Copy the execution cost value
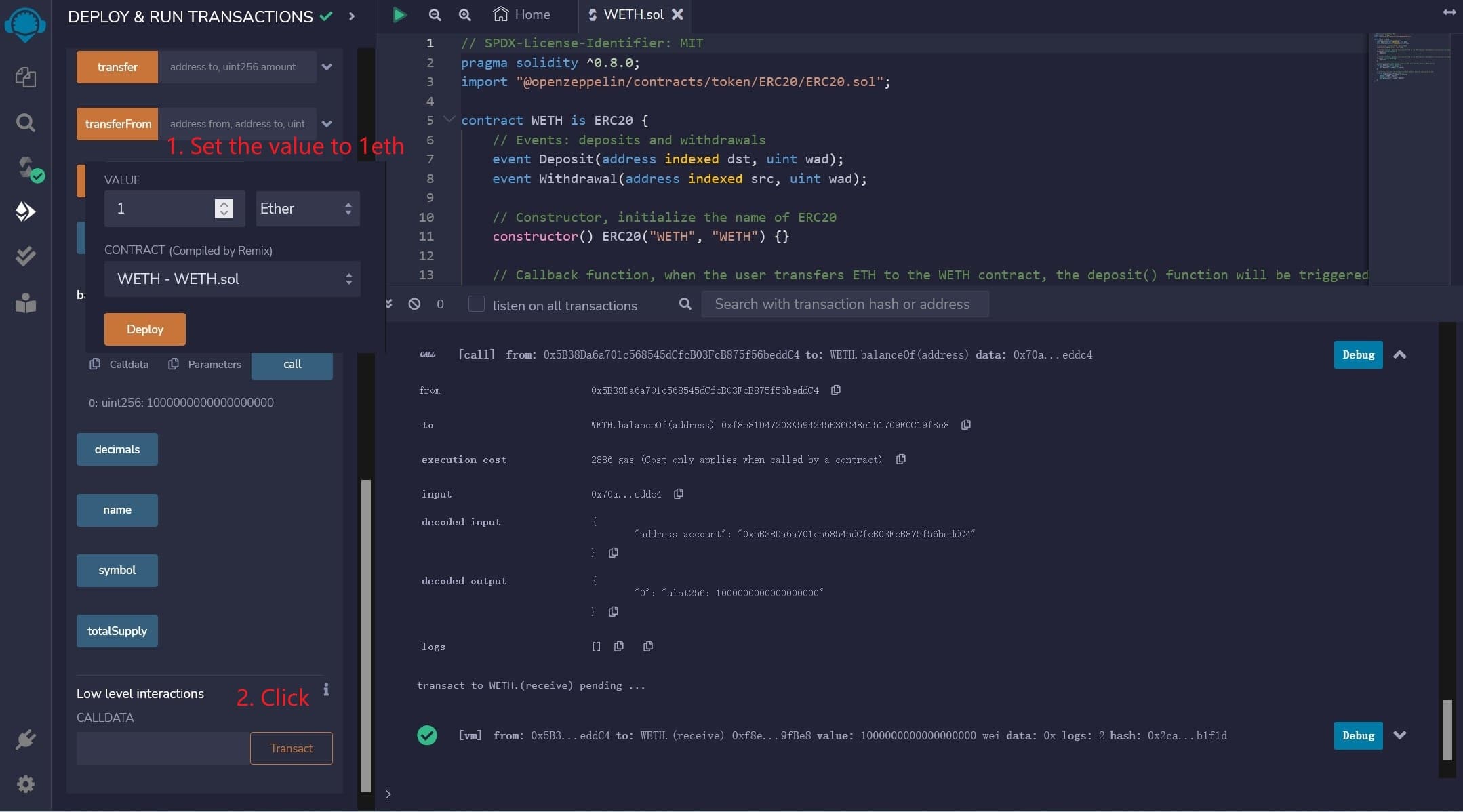Screen dimensions: 1463x812 click(901, 460)
